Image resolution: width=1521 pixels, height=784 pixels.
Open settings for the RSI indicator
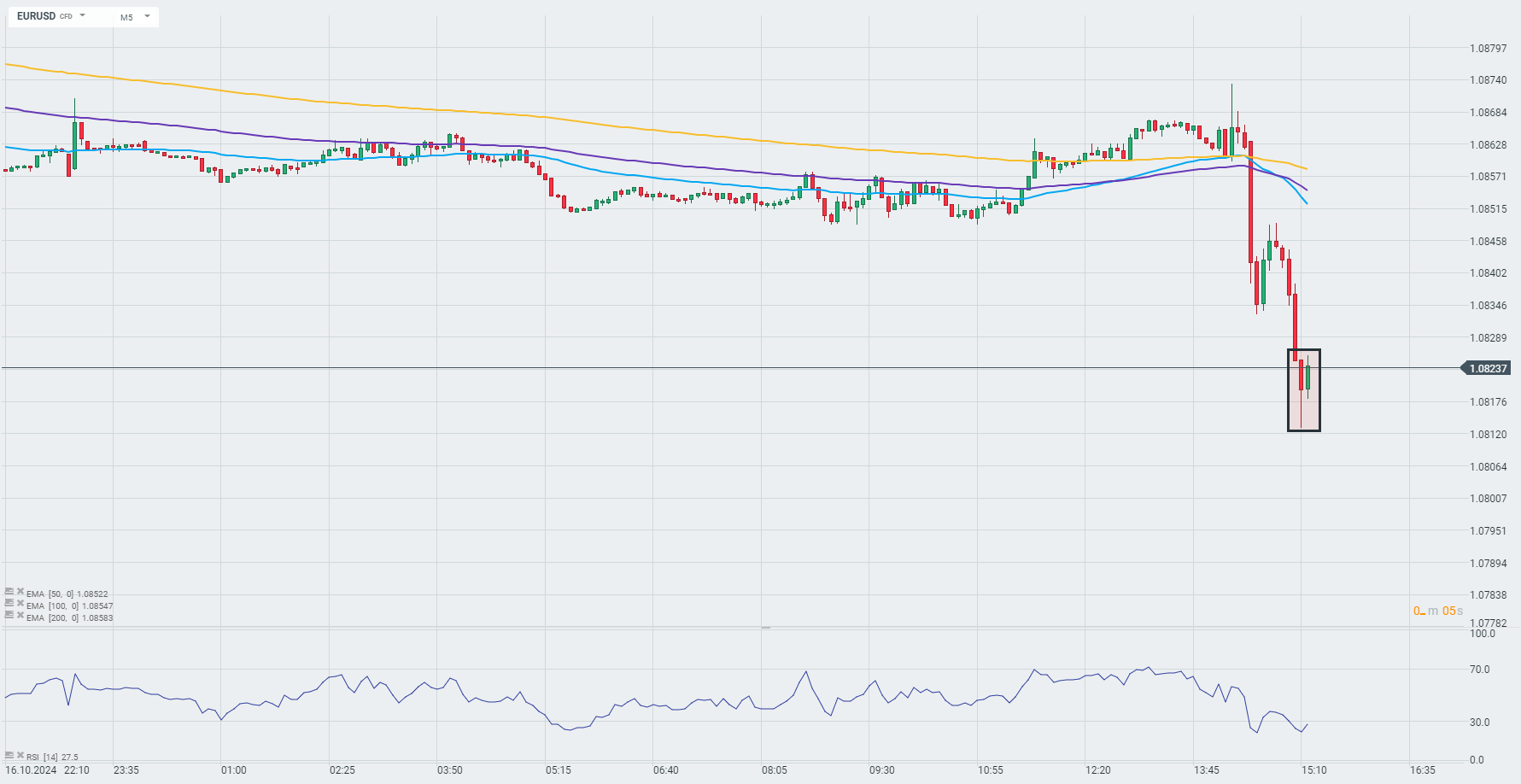click(9, 755)
